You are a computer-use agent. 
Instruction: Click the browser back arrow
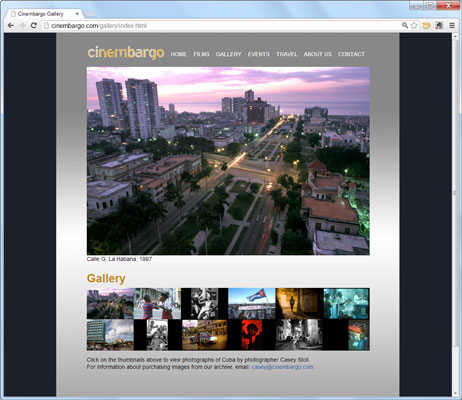point(11,26)
